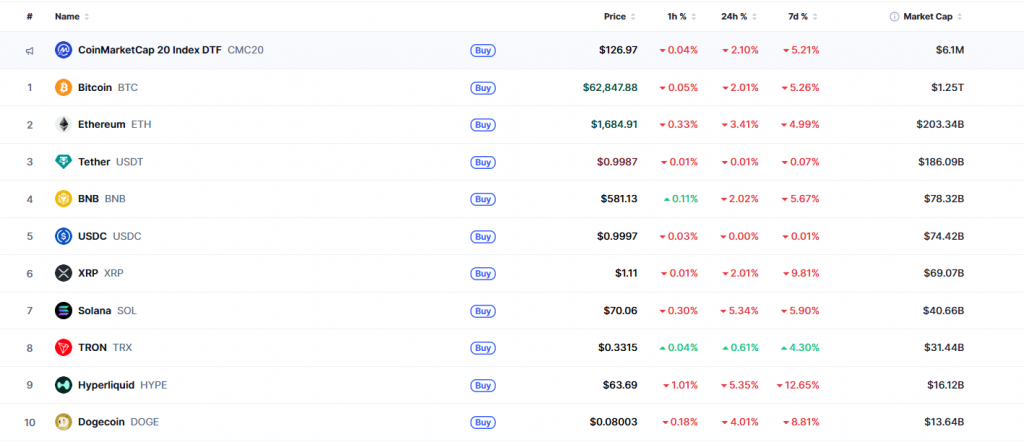Image resolution: width=1024 pixels, height=442 pixels.
Task: Open the Tether USDT coin page
Action: tap(110, 161)
